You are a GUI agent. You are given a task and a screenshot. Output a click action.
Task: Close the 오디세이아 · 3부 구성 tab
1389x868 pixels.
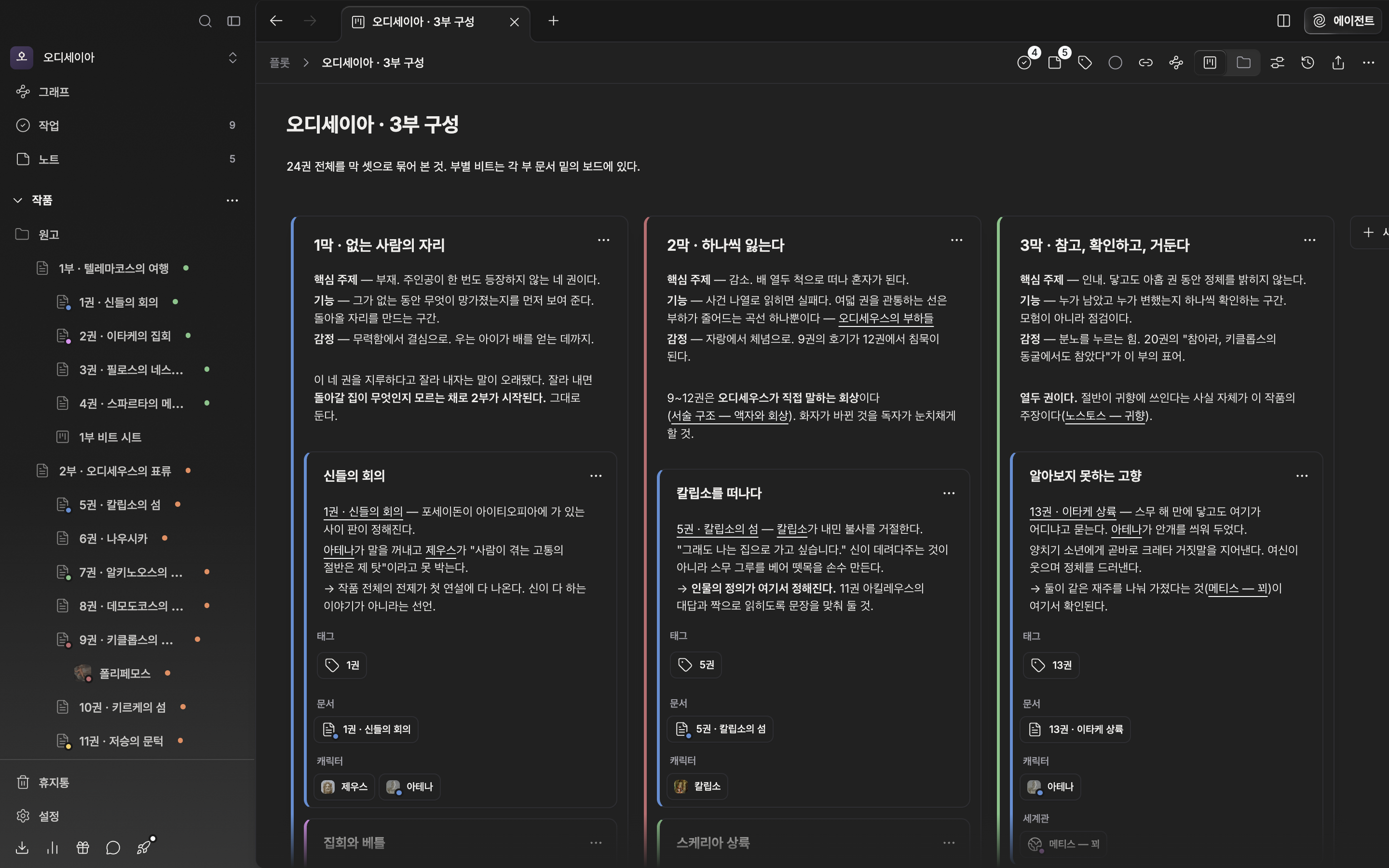tap(514, 22)
